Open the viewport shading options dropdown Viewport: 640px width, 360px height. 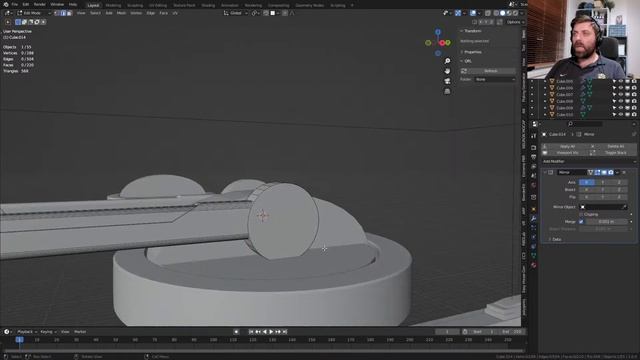521,13
